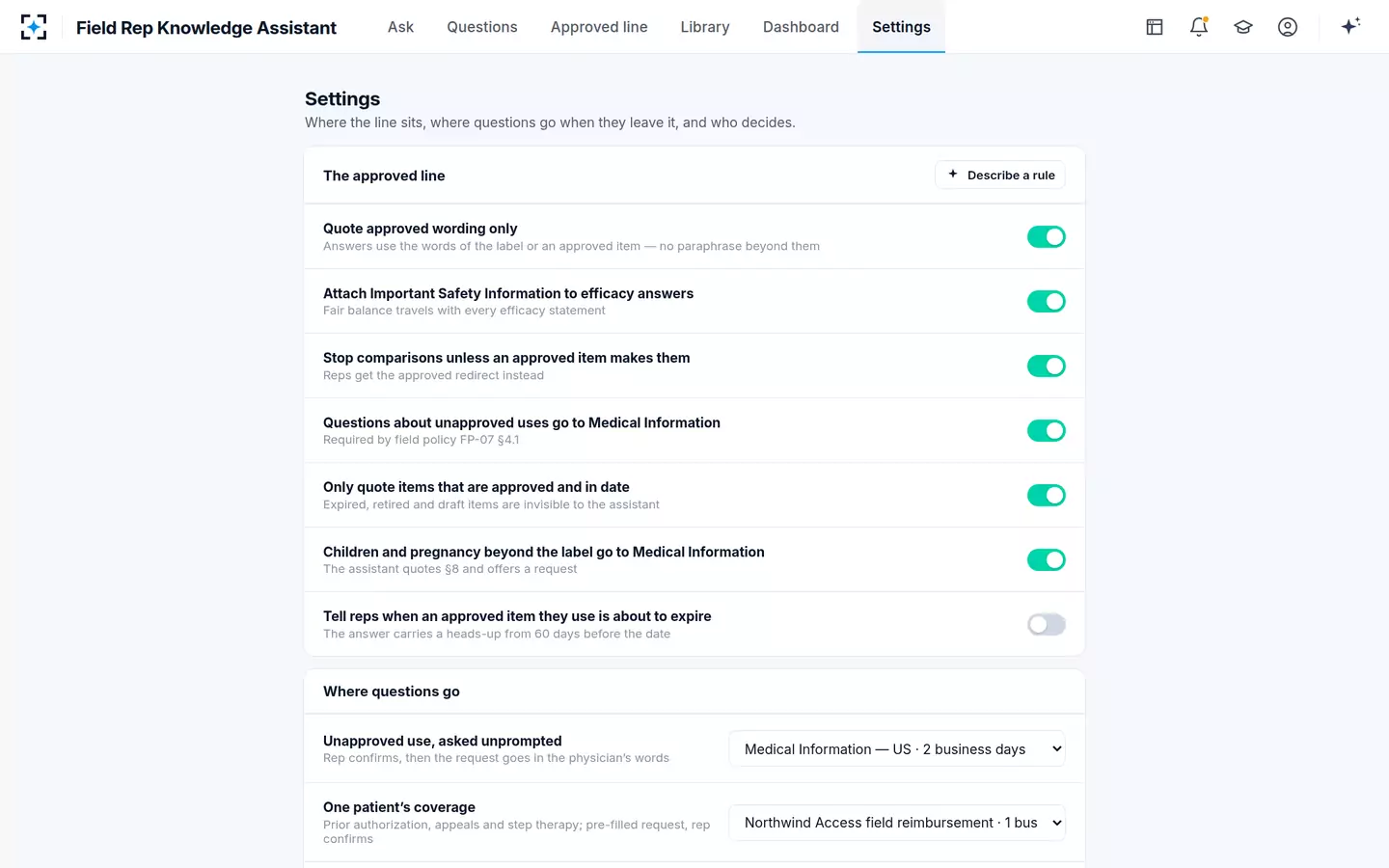
Task: Click the Field Rep Knowledge Assistant logo icon
Action: 34,27
